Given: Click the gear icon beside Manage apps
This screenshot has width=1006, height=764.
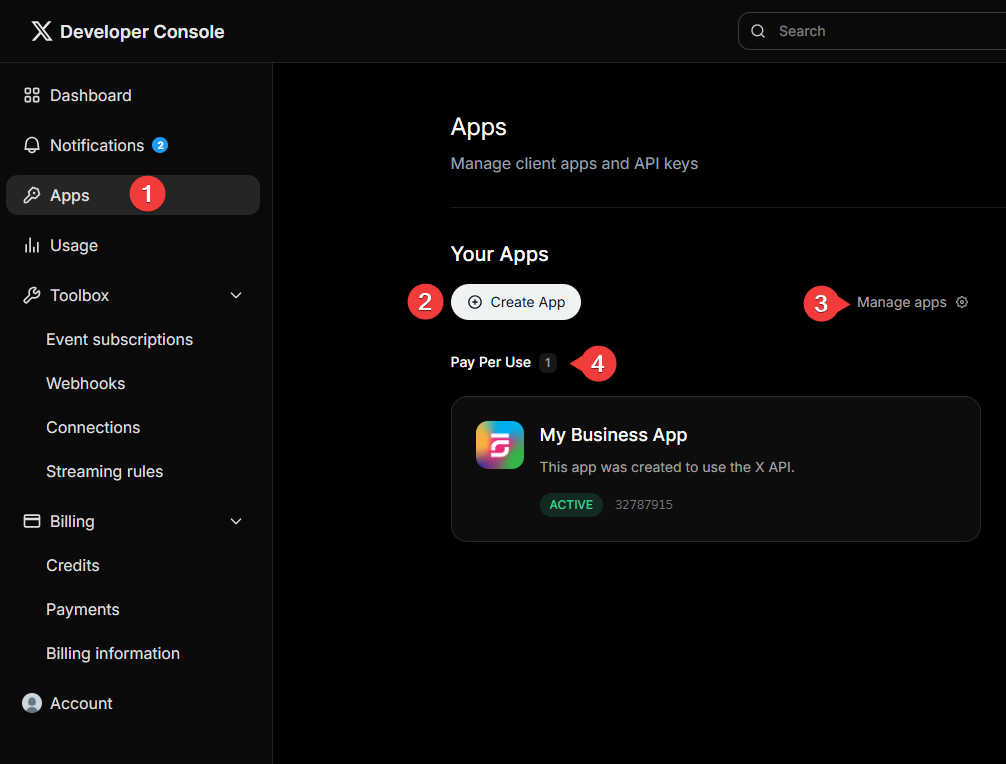Looking at the screenshot, I should point(962,302).
